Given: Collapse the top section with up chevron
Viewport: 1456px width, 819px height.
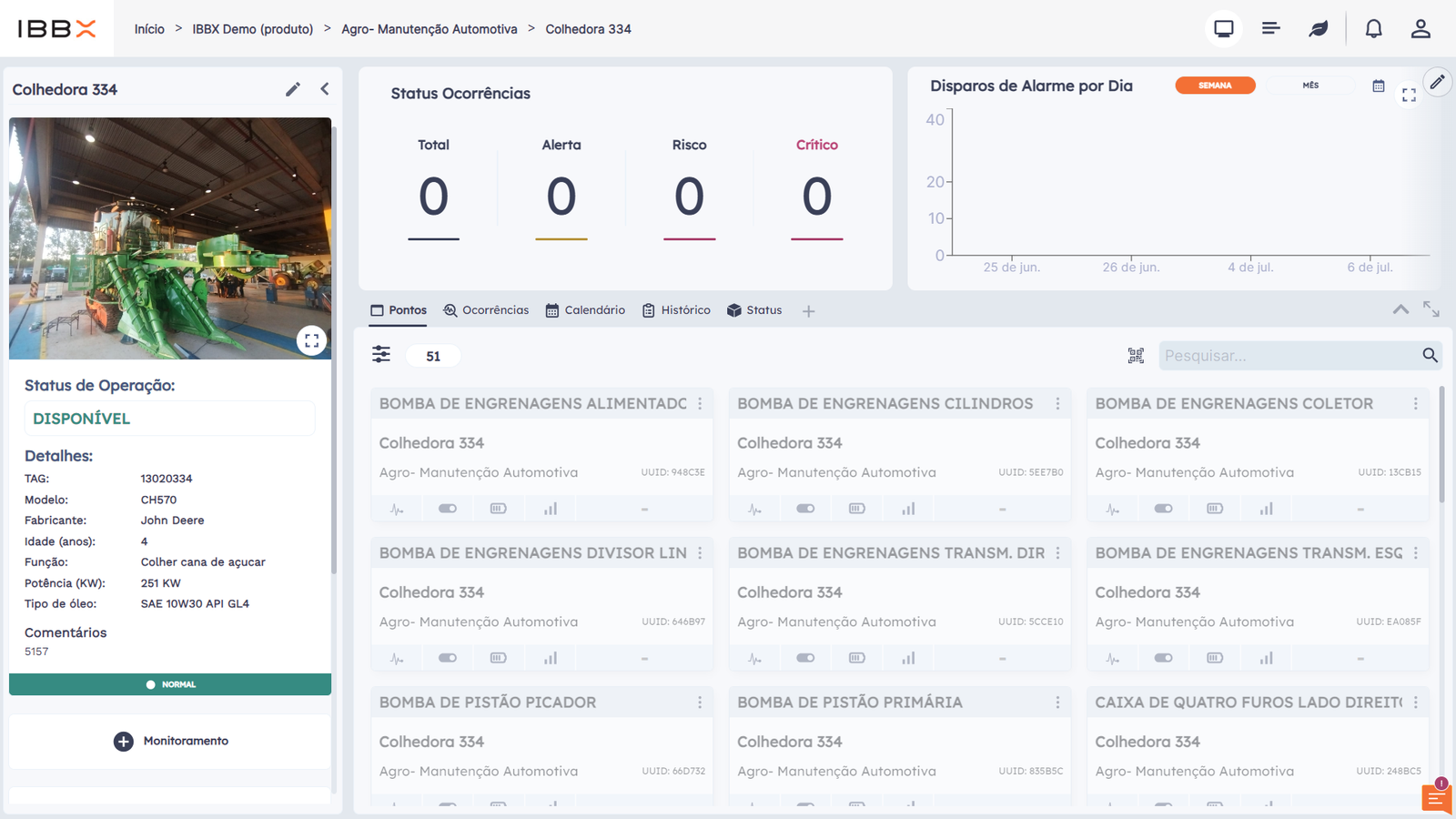Looking at the screenshot, I should [x=1400, y=310].
